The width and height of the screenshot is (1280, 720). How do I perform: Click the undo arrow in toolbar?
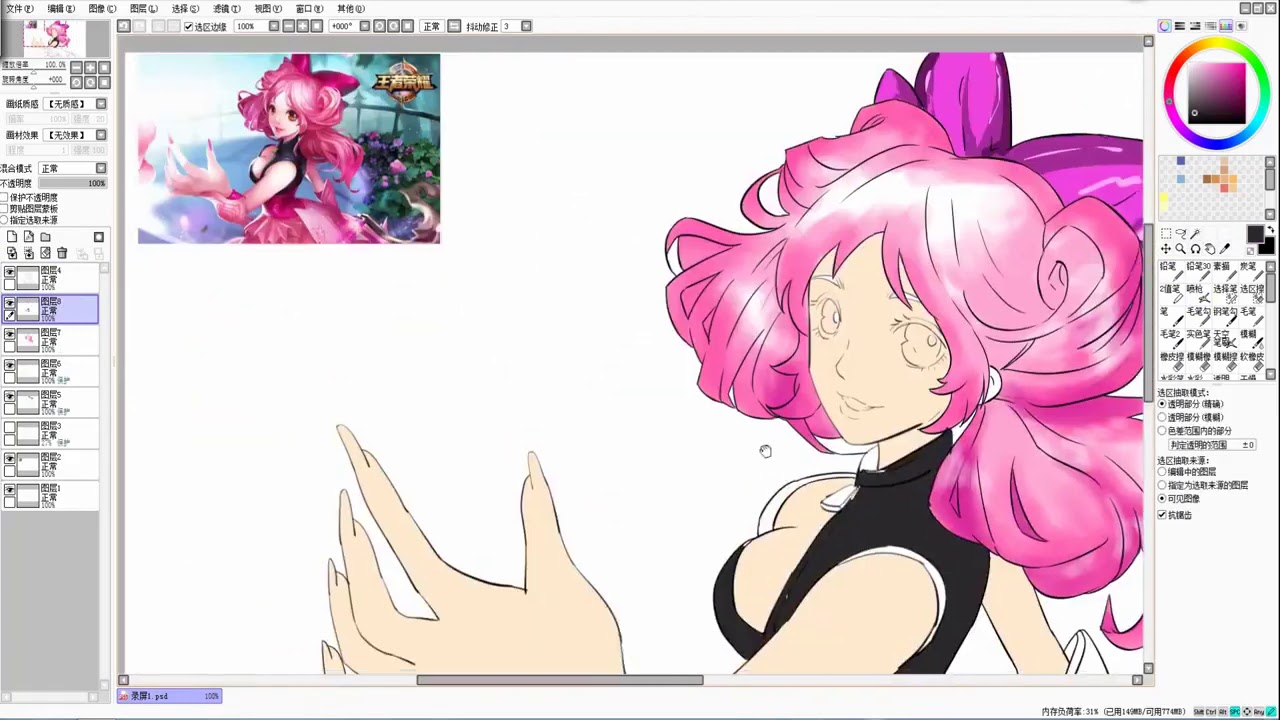point(123,26)
